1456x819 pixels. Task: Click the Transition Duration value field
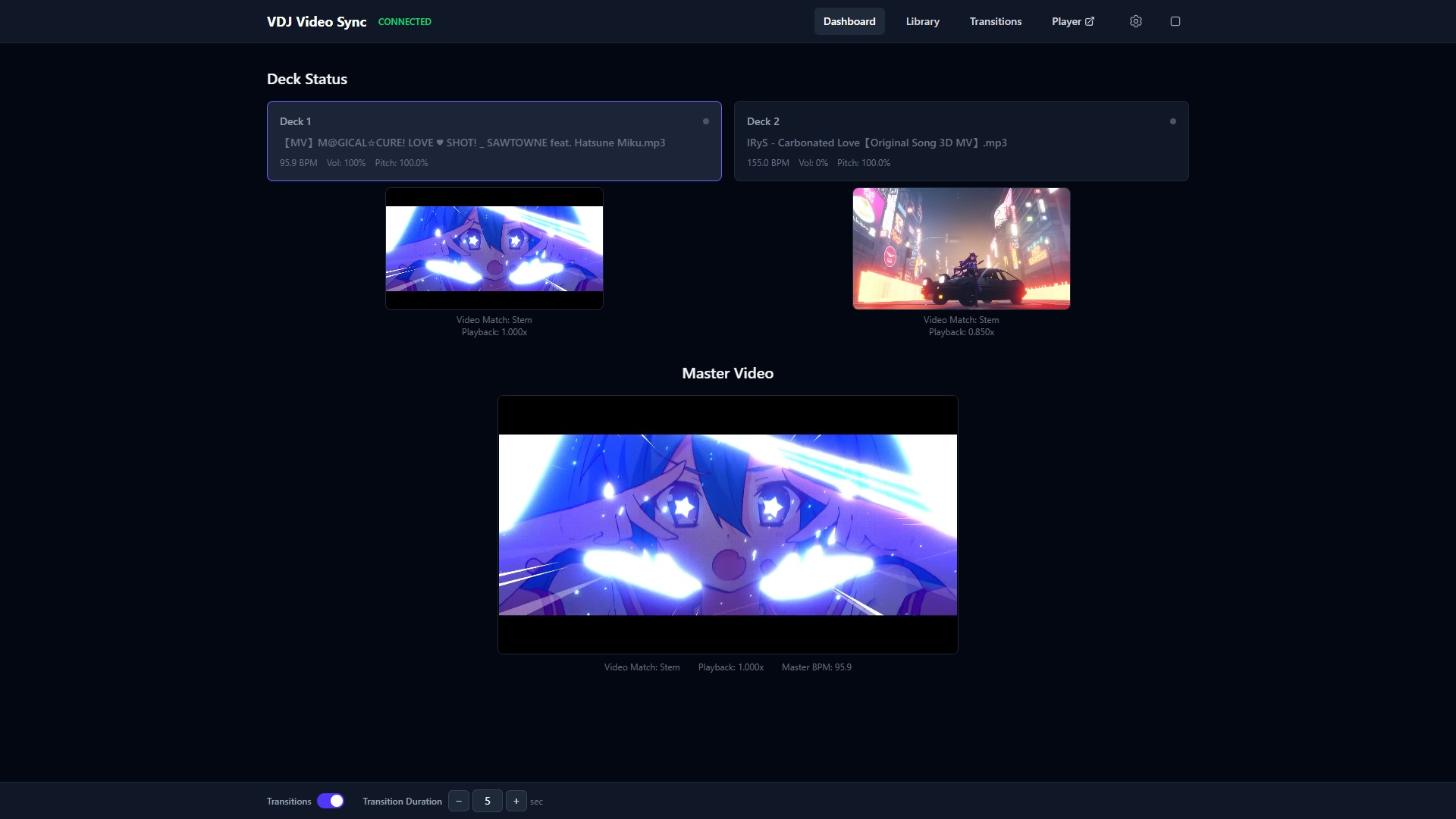(488, 801)
